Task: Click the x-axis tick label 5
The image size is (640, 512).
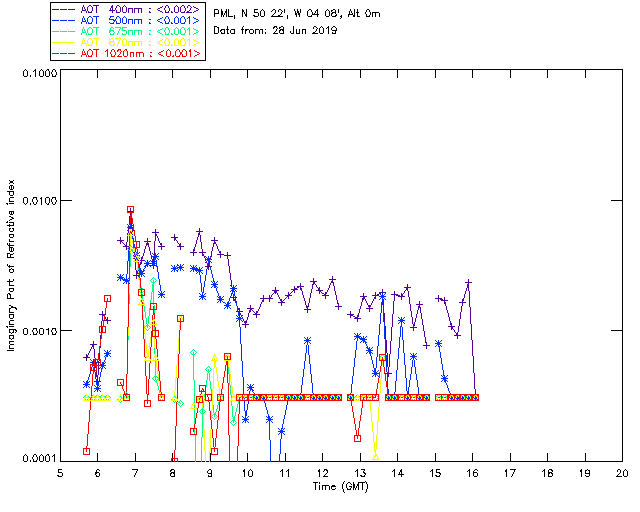Action: tap(60, 473)
